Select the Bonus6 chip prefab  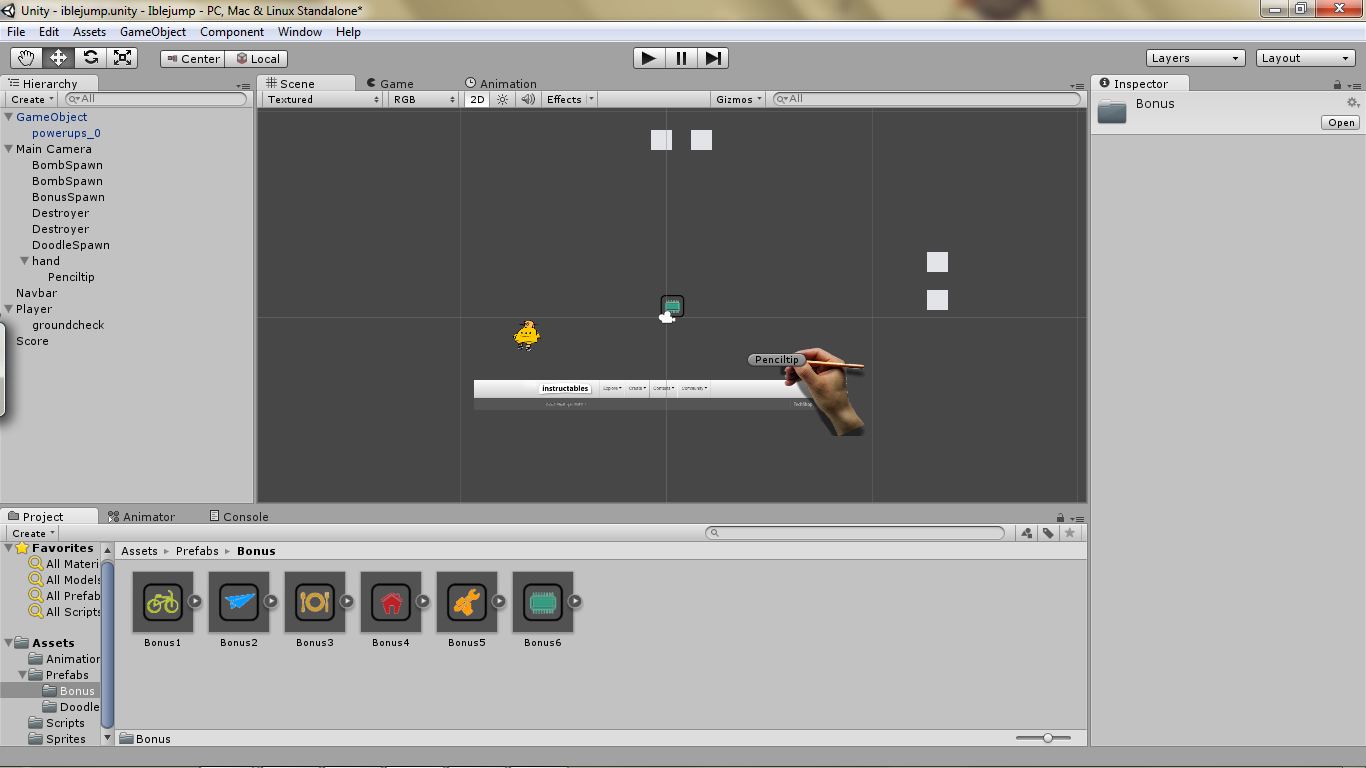[543, 602]
